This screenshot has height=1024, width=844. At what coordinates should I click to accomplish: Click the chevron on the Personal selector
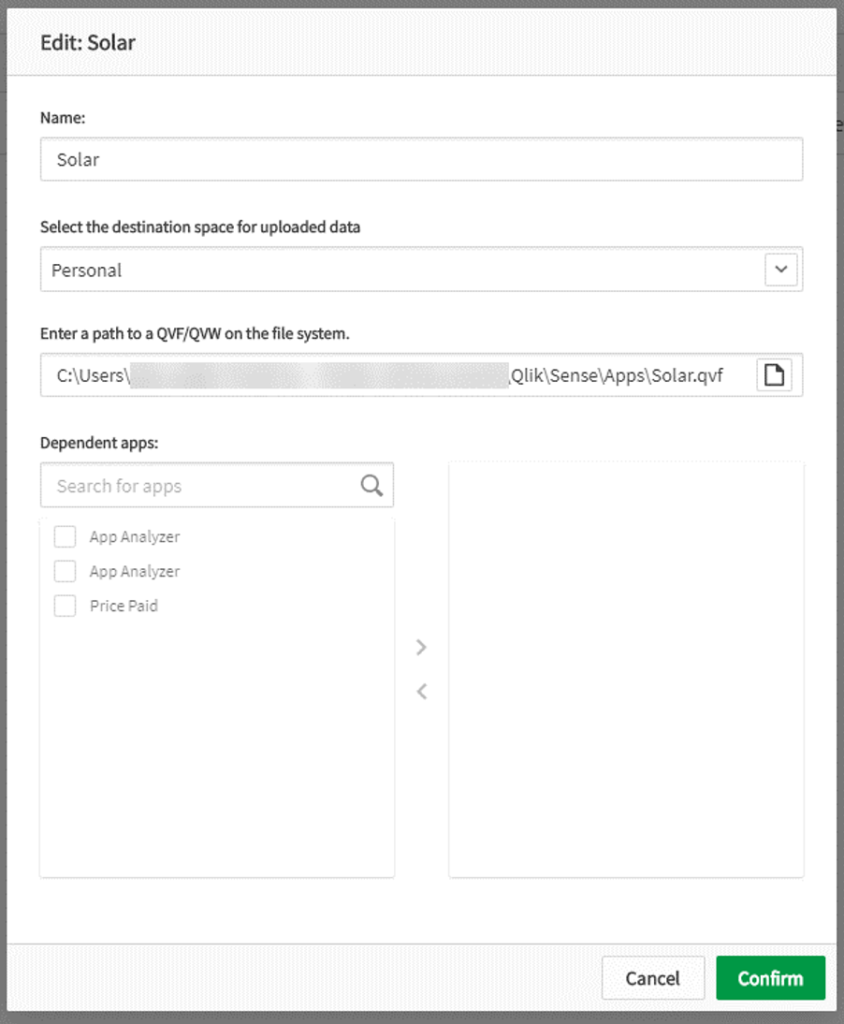tap(781, 269)
